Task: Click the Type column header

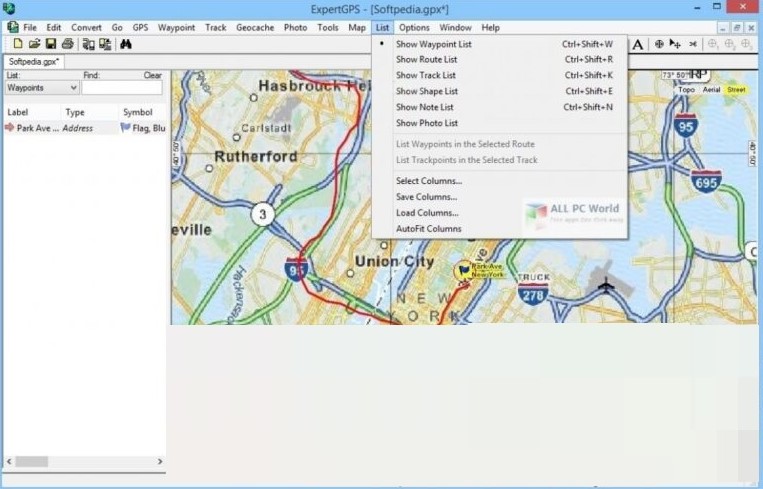Action: (x=89, y=112)
